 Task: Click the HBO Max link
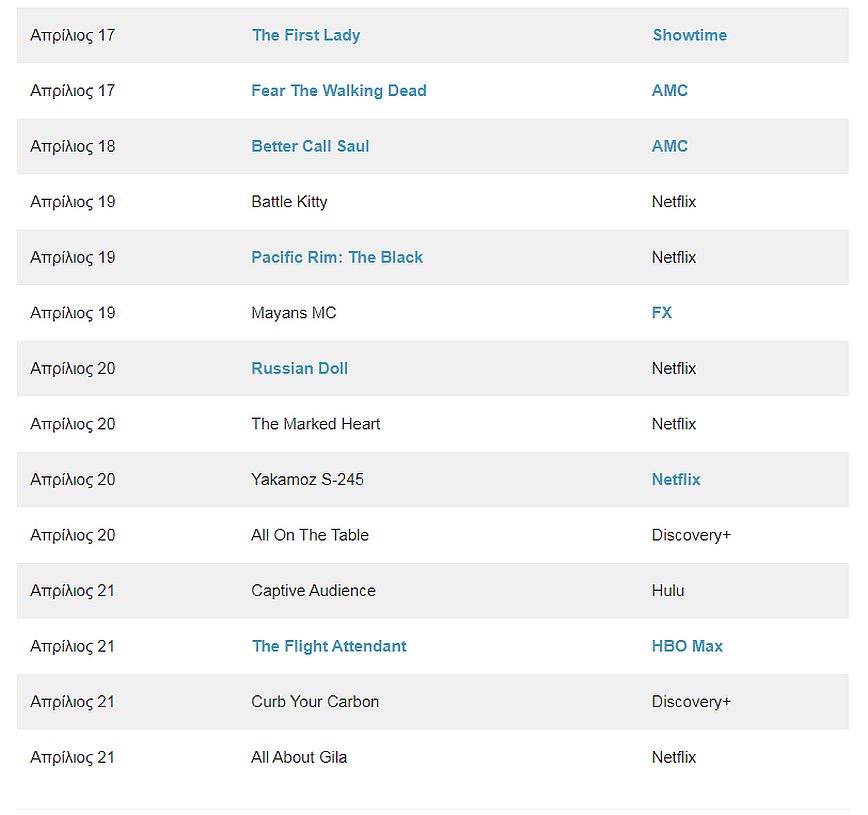(687, 646)
